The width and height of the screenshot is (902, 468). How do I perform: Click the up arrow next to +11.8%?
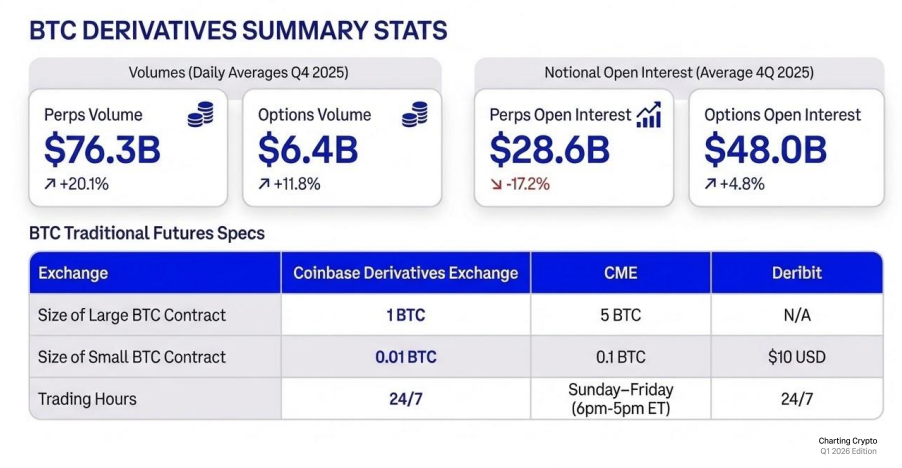264,183
